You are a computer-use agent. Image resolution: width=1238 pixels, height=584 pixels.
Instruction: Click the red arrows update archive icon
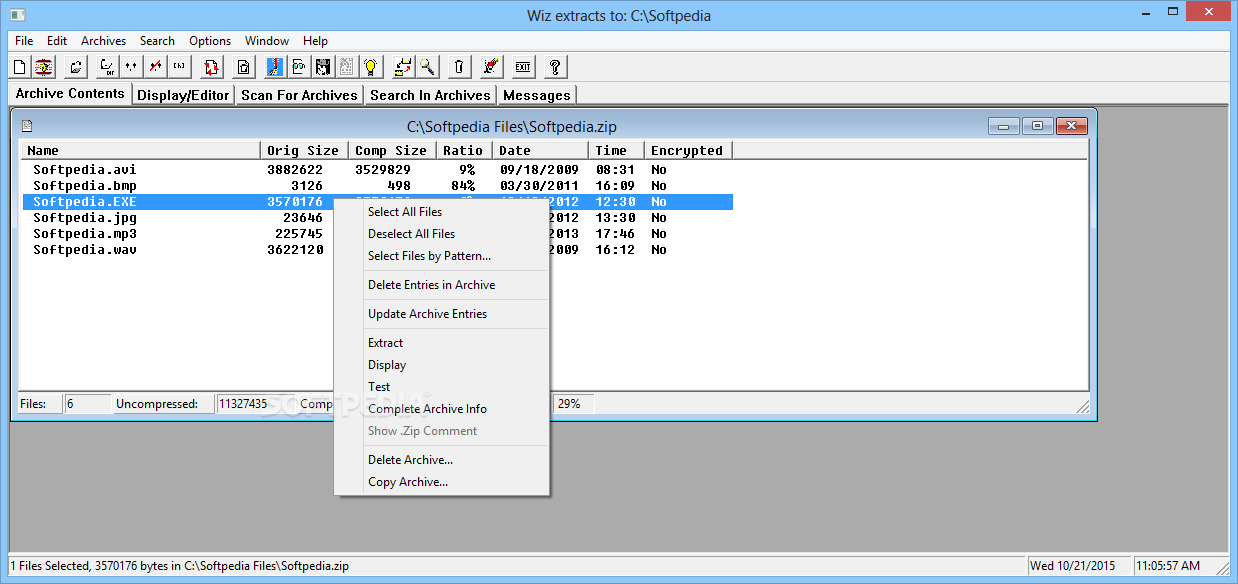(211, 67)
